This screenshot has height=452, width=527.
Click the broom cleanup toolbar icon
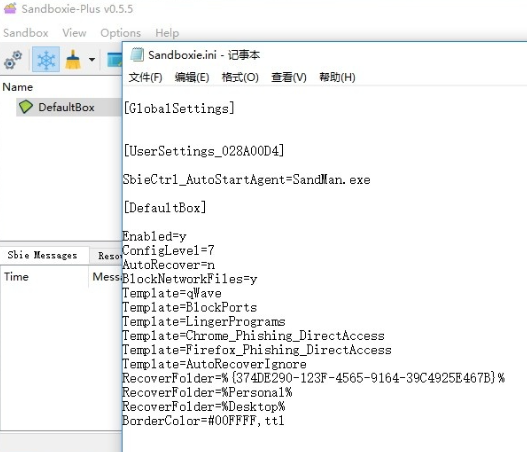click(x=73, y=59)
